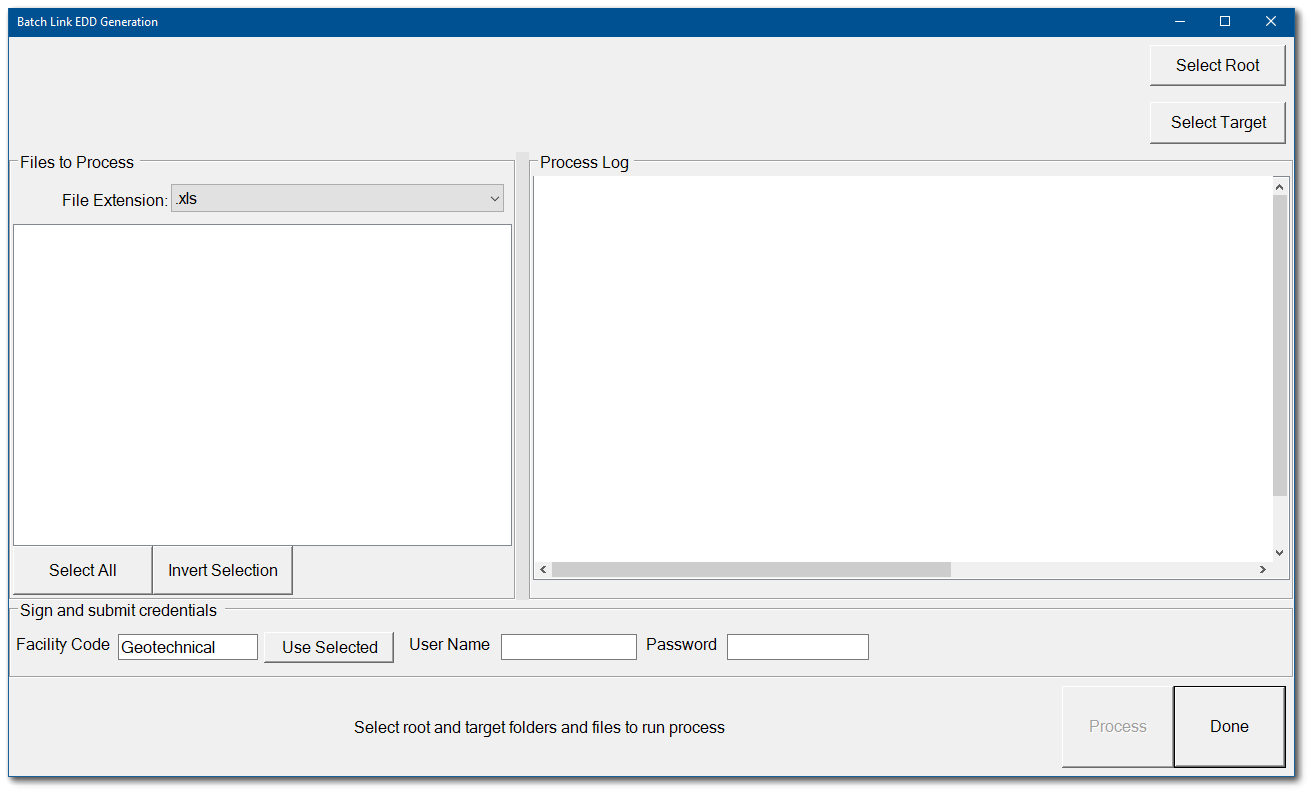Click the disabled Process button

[x=1117, y=727]
